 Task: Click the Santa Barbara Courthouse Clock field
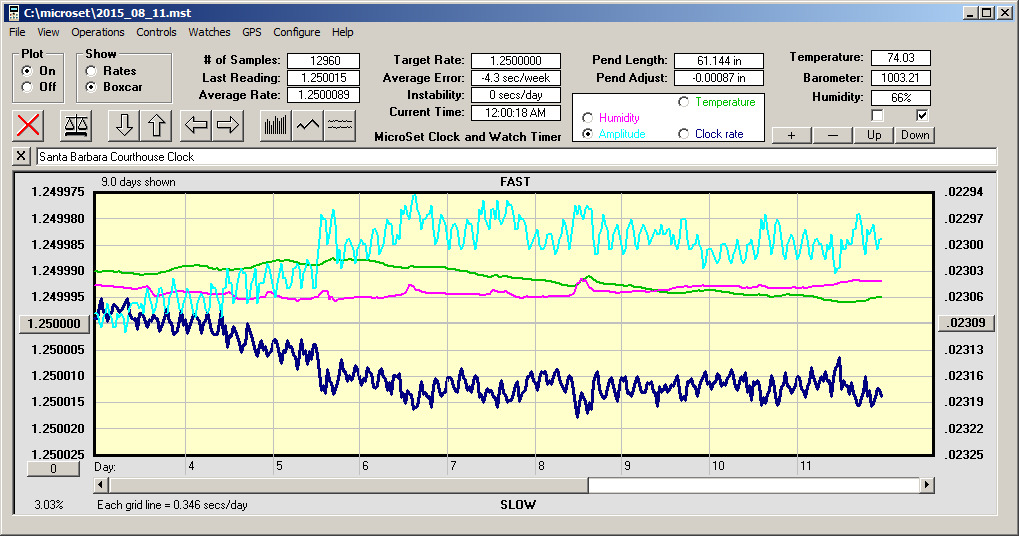click(517, 157)
